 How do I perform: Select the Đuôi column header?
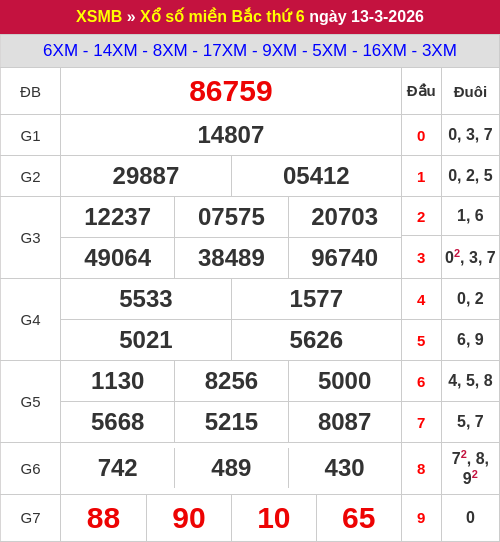point(470,92)
